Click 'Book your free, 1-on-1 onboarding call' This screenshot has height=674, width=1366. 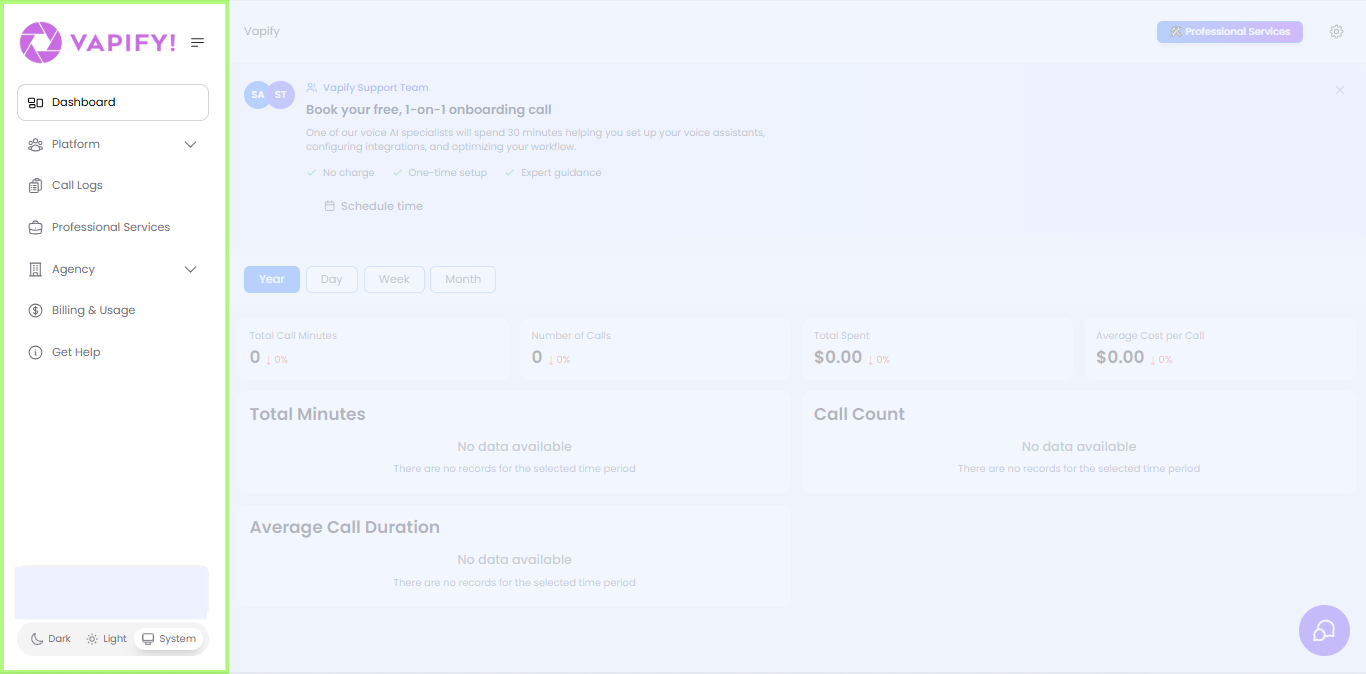click(429, 110)
